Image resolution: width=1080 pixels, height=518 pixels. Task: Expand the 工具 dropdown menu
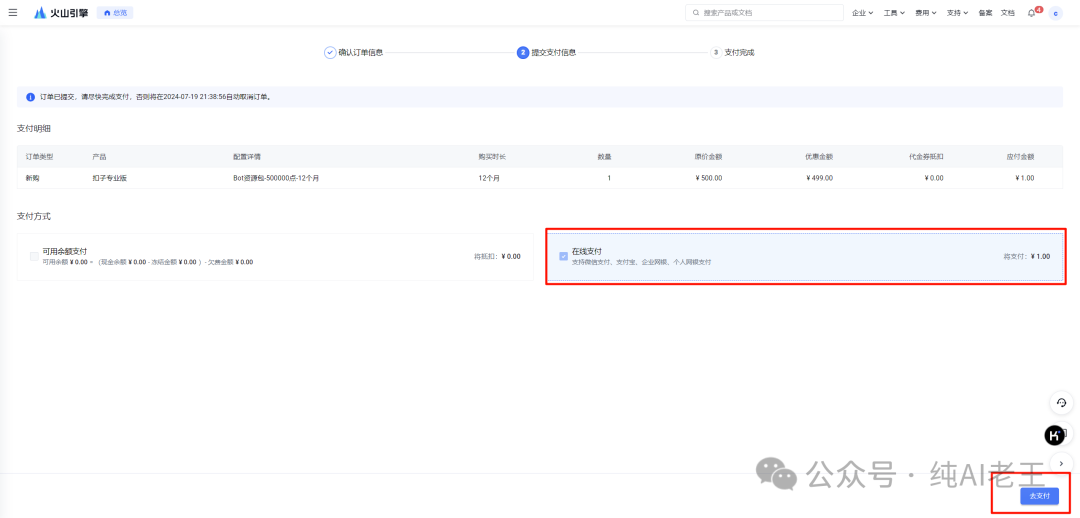[893, 13]
